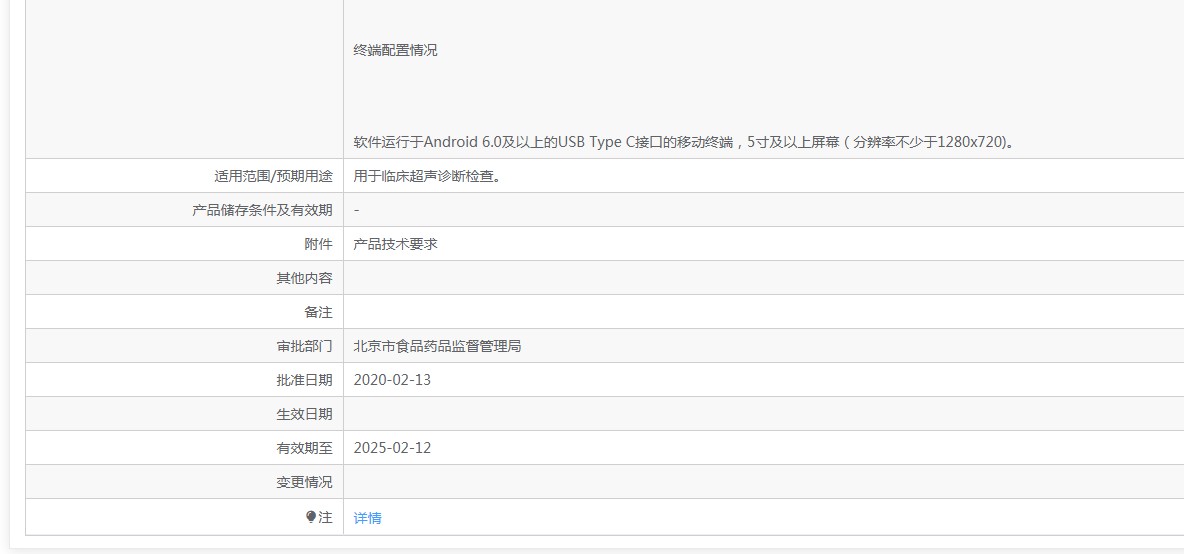
Task: Click the lightbulb icon beside 注
Action: tap(310, 517)
